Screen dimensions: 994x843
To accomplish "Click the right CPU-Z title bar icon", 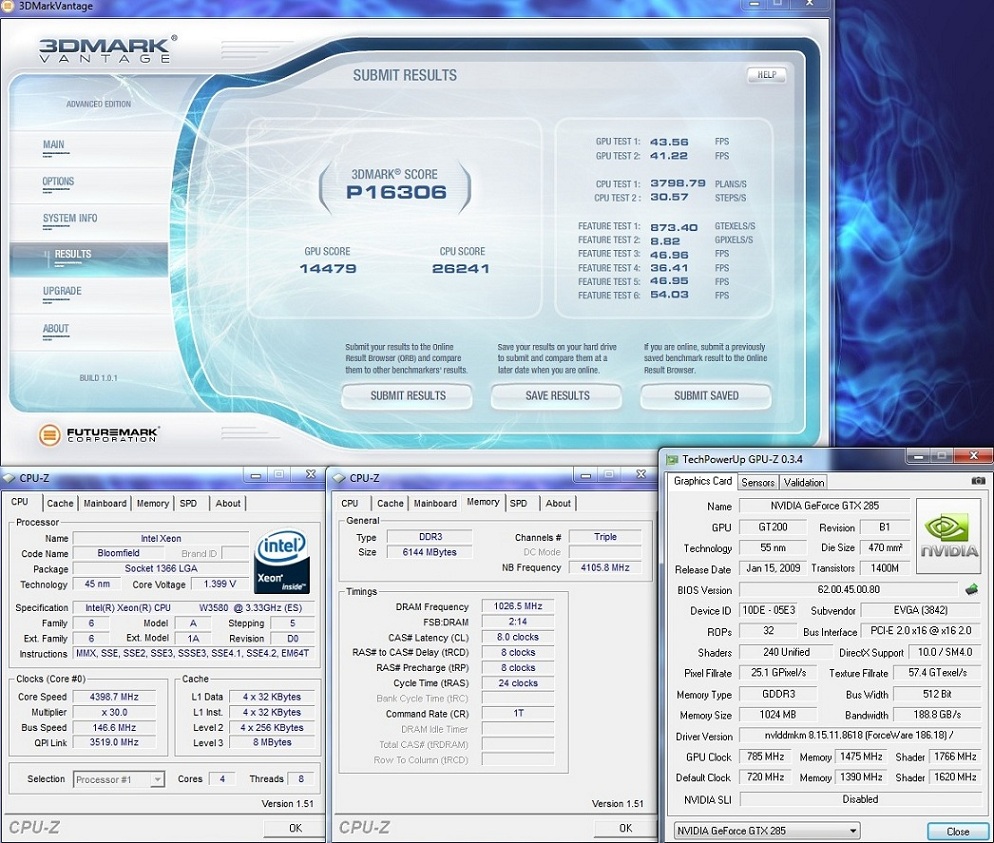I will point(339,478).
